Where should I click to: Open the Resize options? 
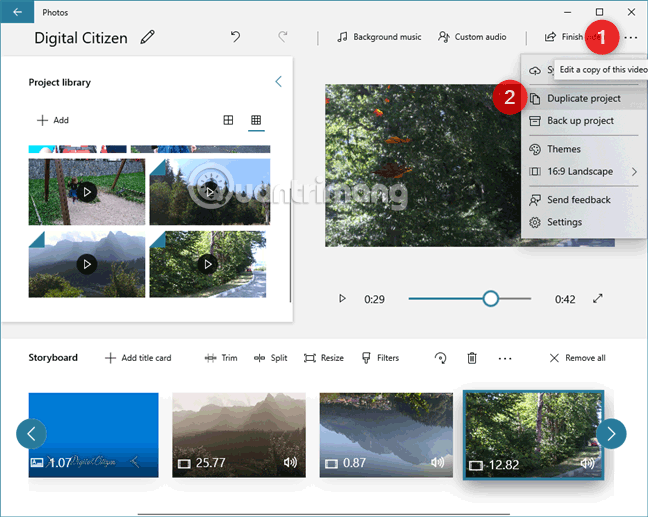(x=324, y=358)
